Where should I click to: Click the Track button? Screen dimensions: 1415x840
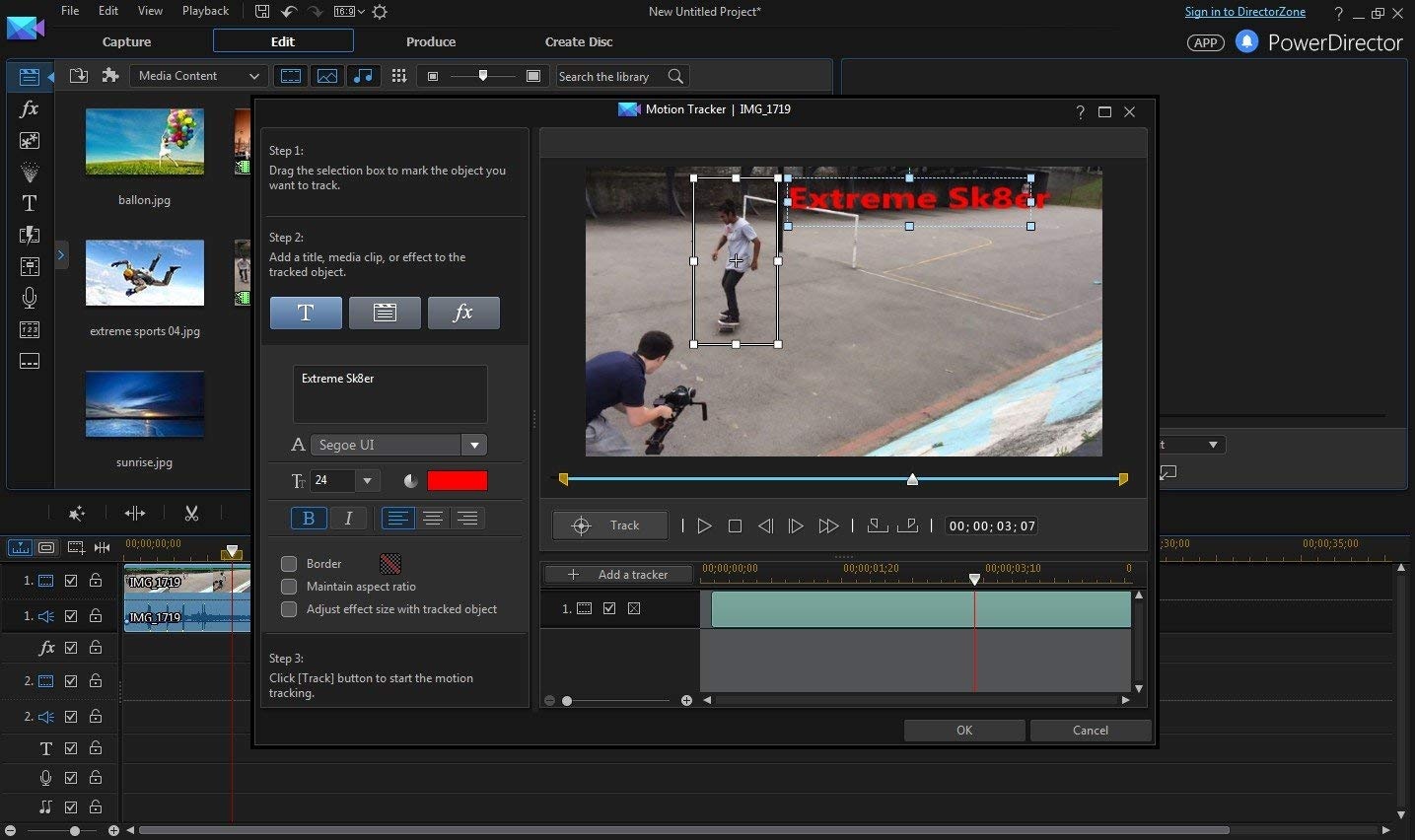pyautogui.click(x=610, y=525)
